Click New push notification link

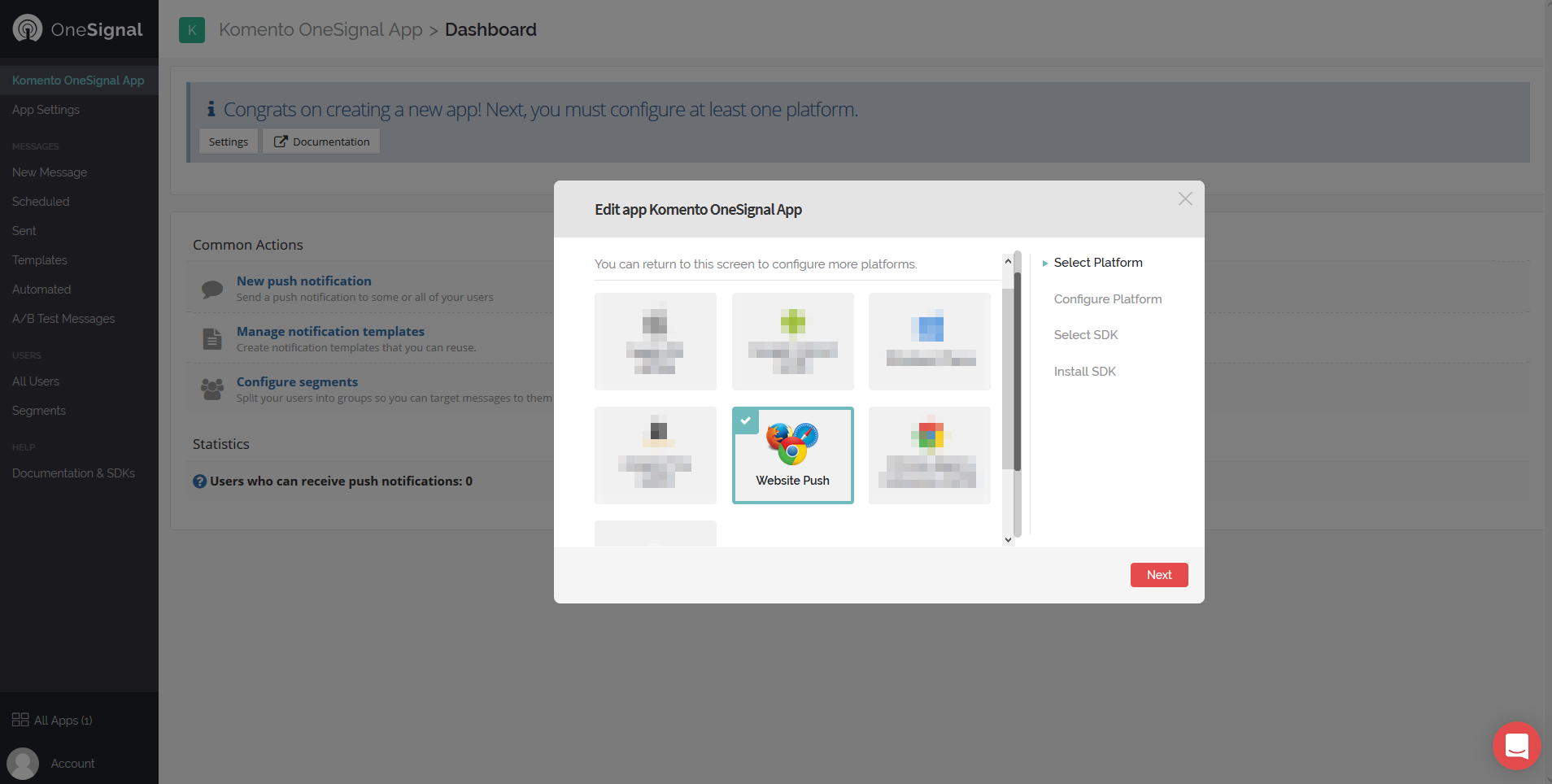pos(304,281)
